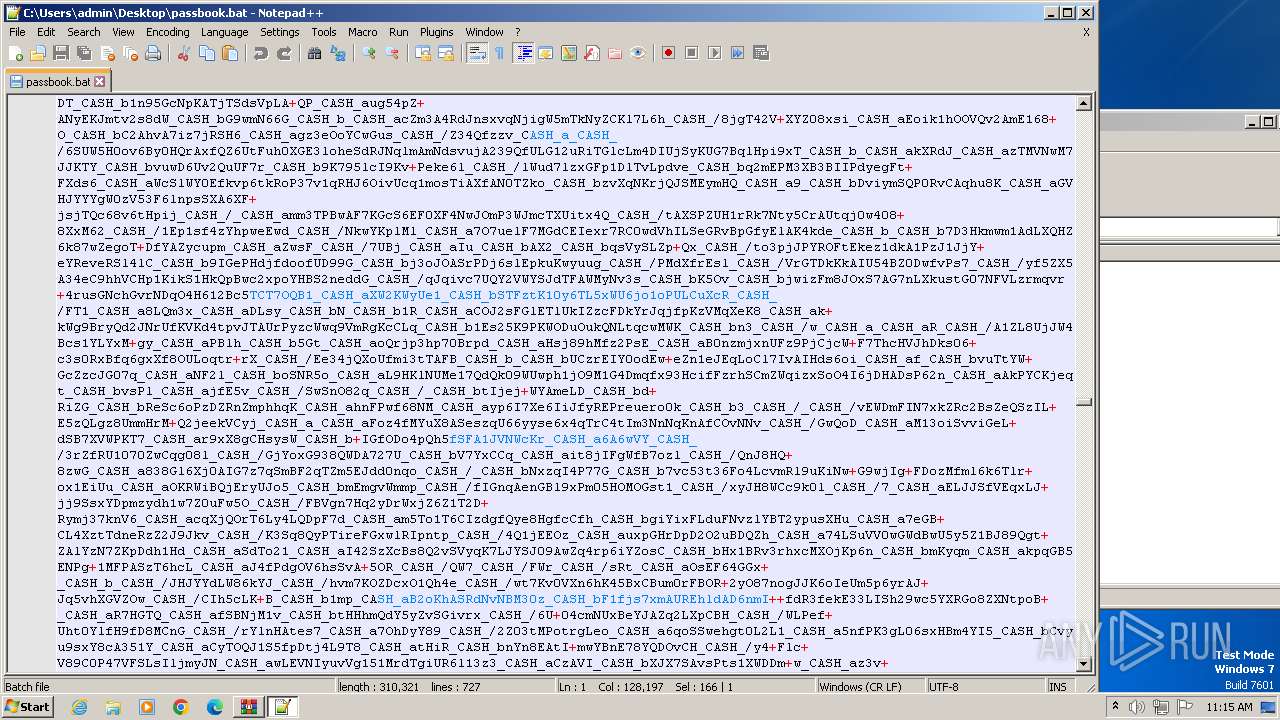Cut selection using the scissors icon
This screenshot has width=1280, height=720.
coord(184,53)
